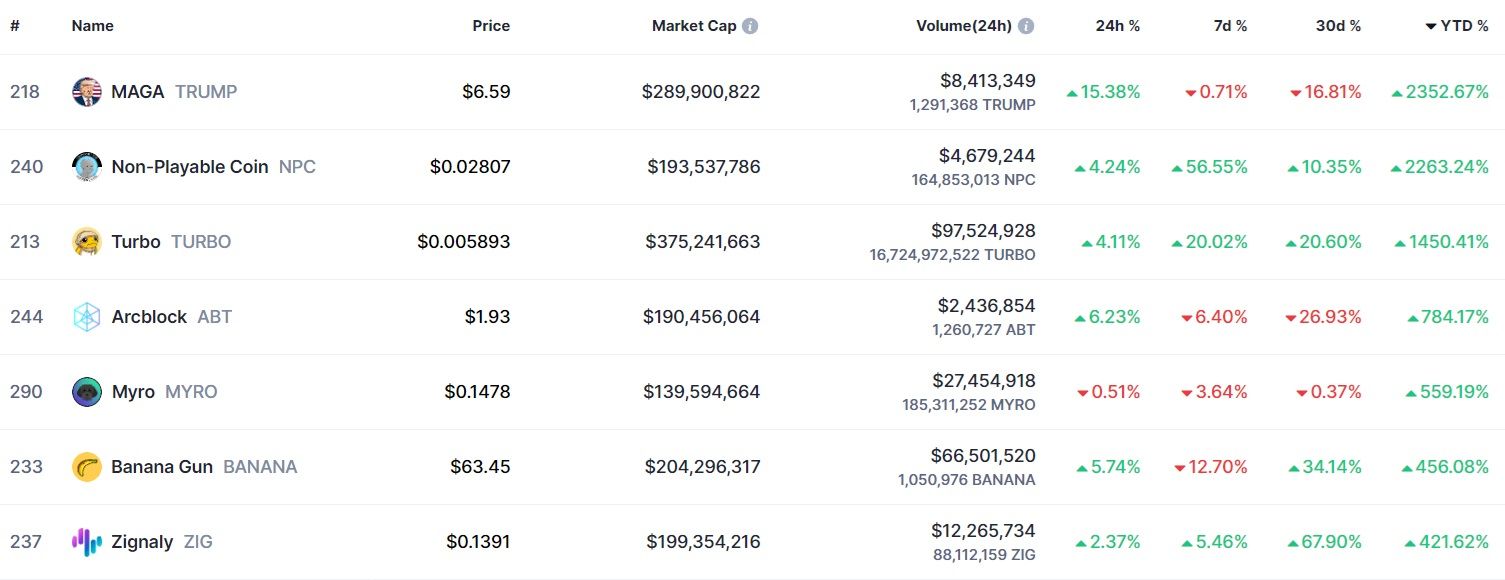Click the Banana Gun logo icon
Viewport: 1505px width, 580px height.
87,467
